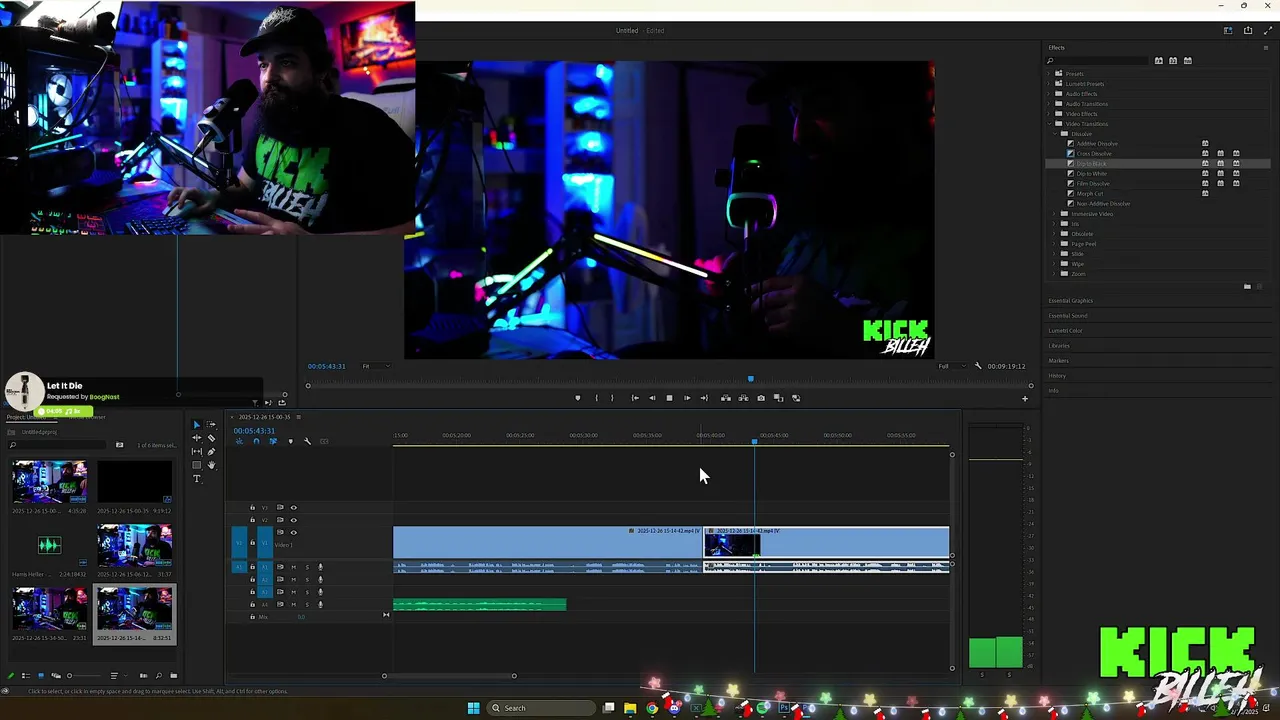Toggle timeline snapping magnet icon
This screenshot has height=720, width=1280.
click(x=256, y=441)
